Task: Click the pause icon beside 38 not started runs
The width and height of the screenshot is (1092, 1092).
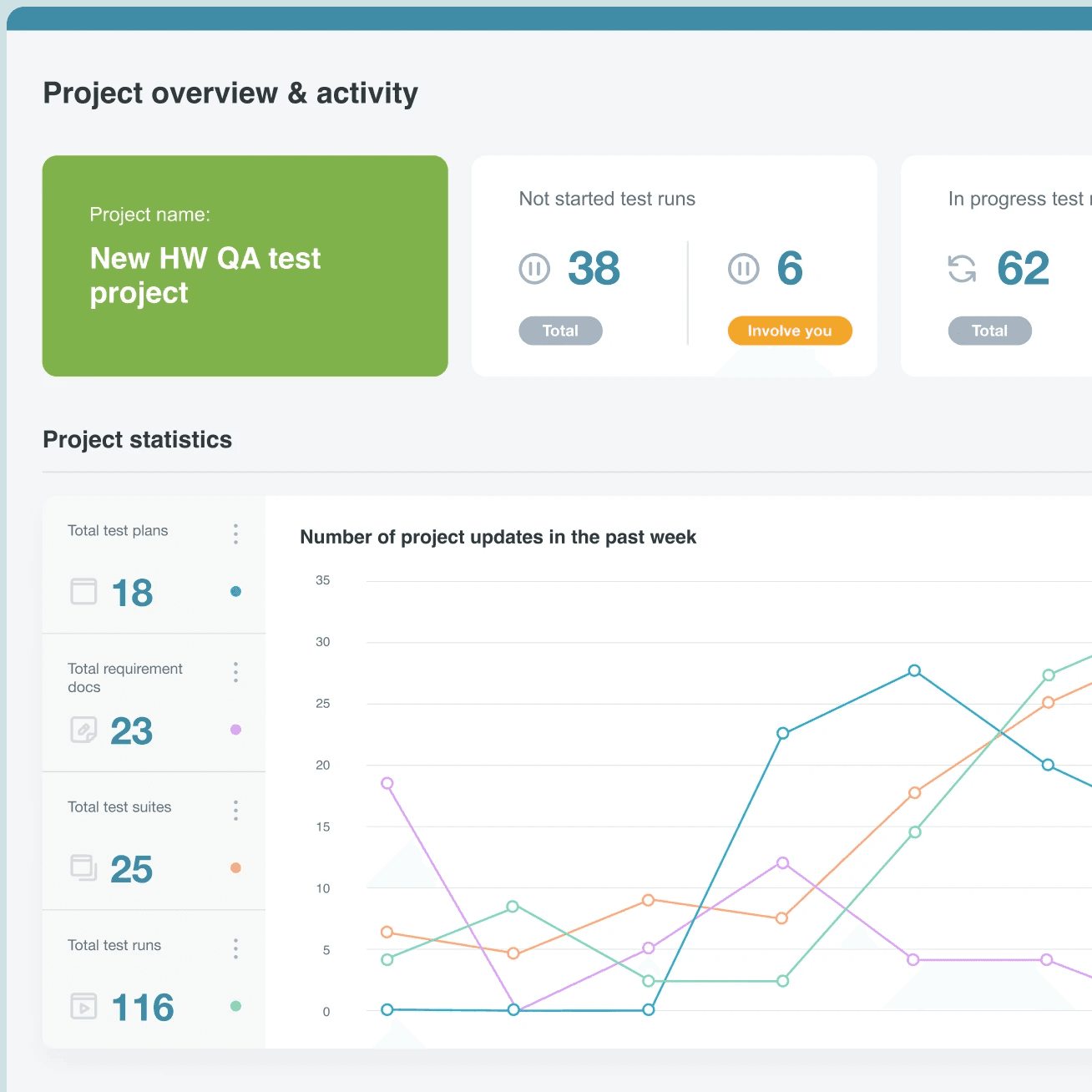Action: click(x=534, y=268)
